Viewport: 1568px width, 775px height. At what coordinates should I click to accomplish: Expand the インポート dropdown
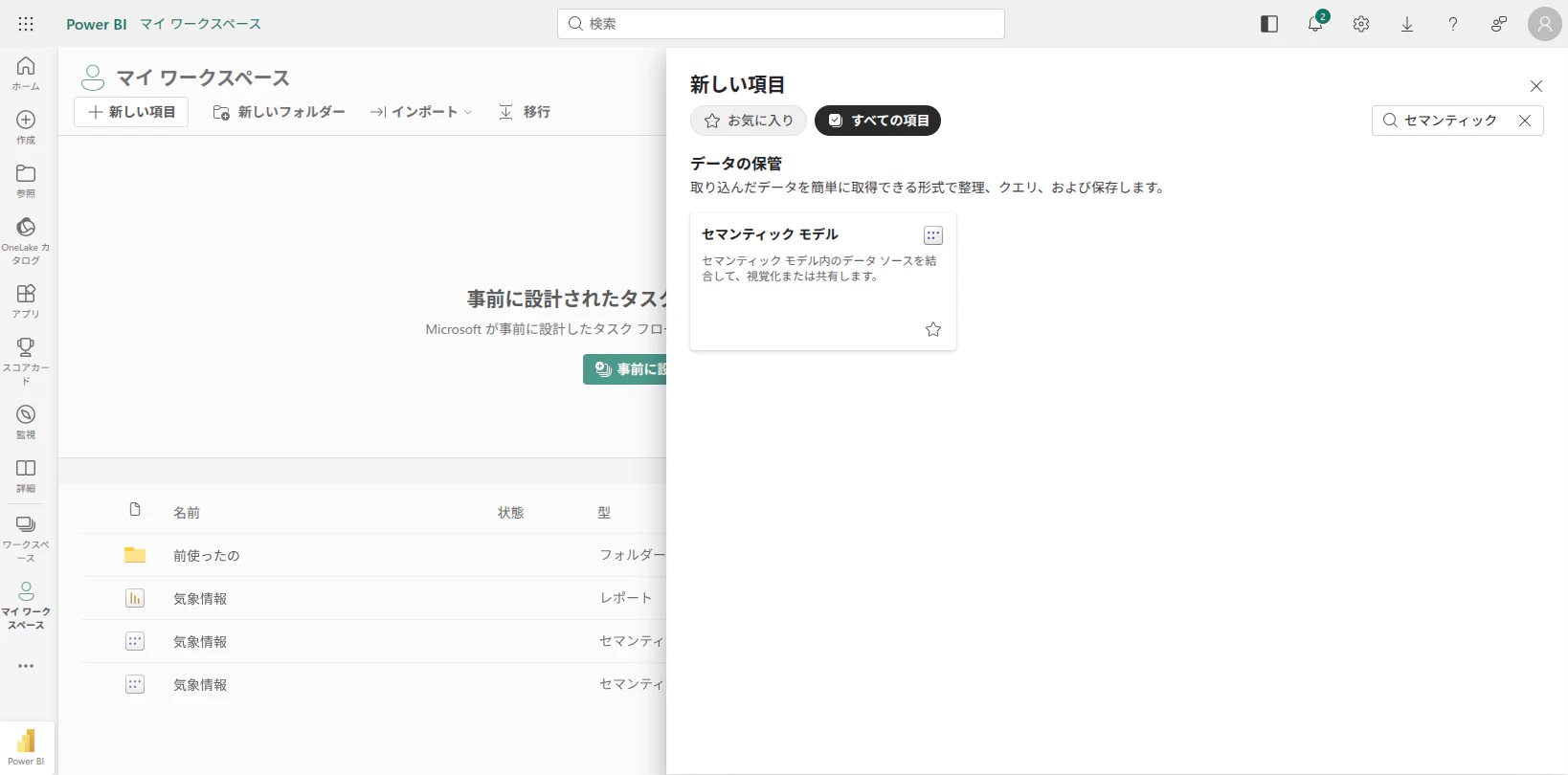pyautogui.click(x=421, y=112)
